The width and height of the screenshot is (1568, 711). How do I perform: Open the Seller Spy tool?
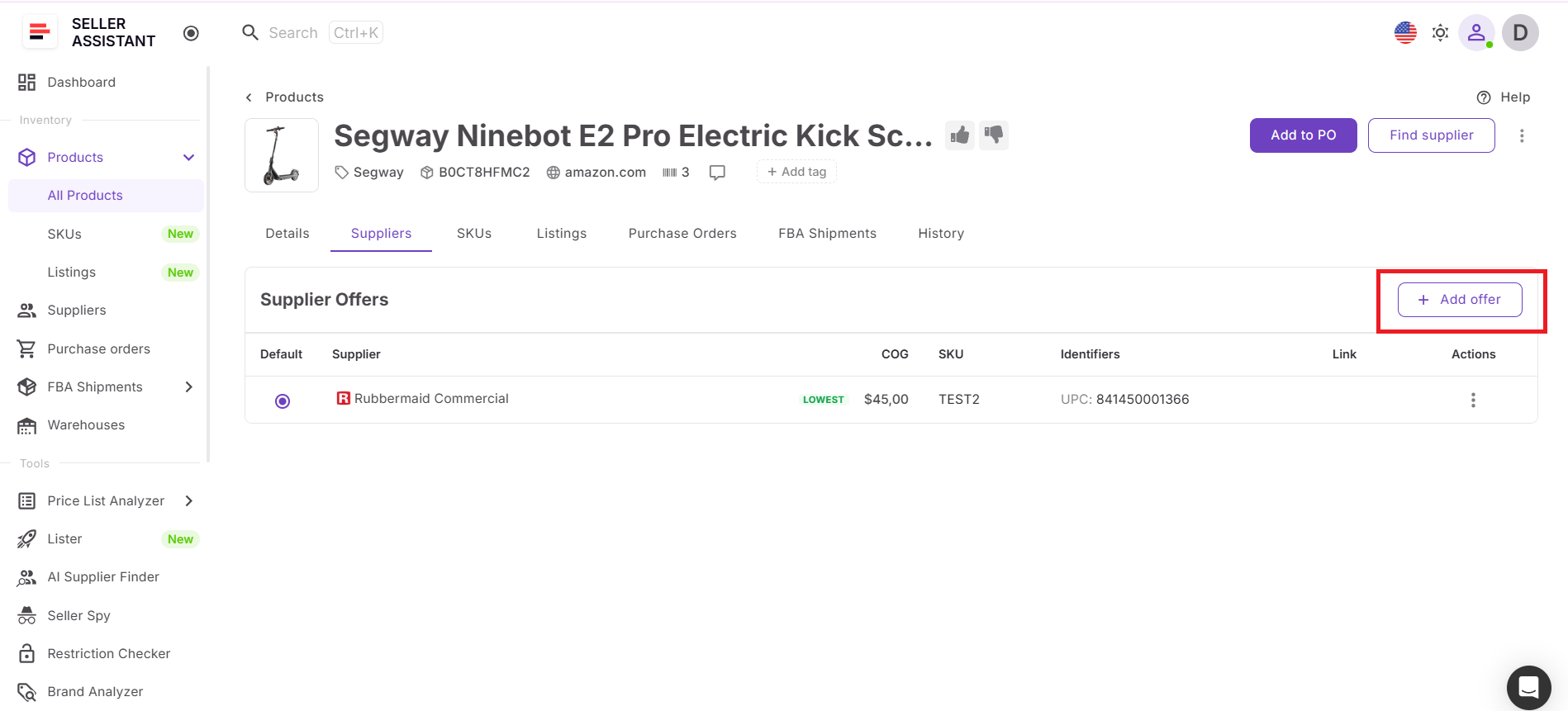[78, 616]
